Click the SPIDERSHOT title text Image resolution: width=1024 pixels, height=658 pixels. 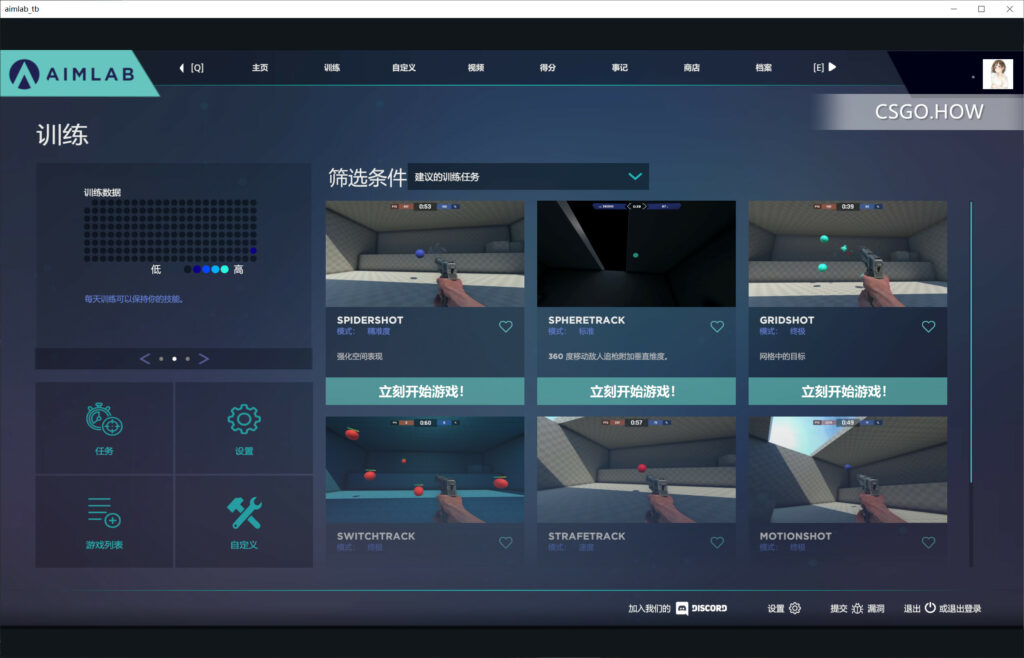tap(370, 320)
